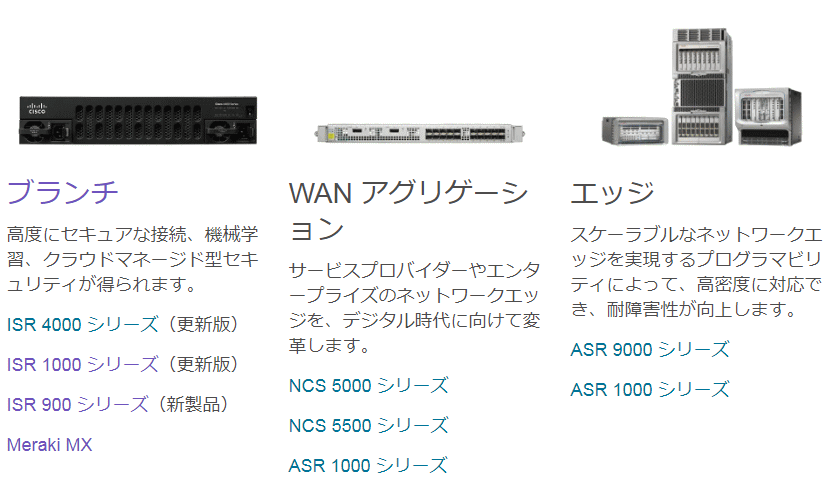Screen dimensions: 824x483
Task: Open ASR 1000 シリーズ under エッジ
Action: (x=650, y=389)
